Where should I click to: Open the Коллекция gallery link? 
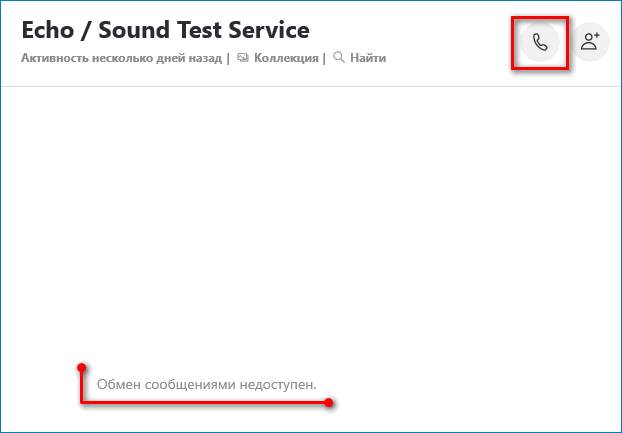coord(286,58)
